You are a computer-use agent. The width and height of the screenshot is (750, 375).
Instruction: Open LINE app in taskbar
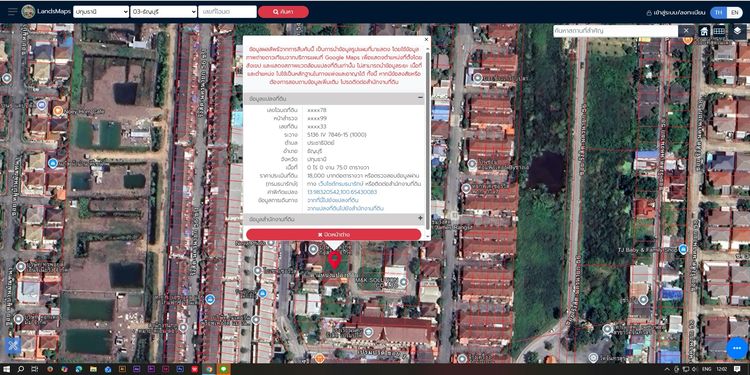pyautogui.click(x=223, y=369)
